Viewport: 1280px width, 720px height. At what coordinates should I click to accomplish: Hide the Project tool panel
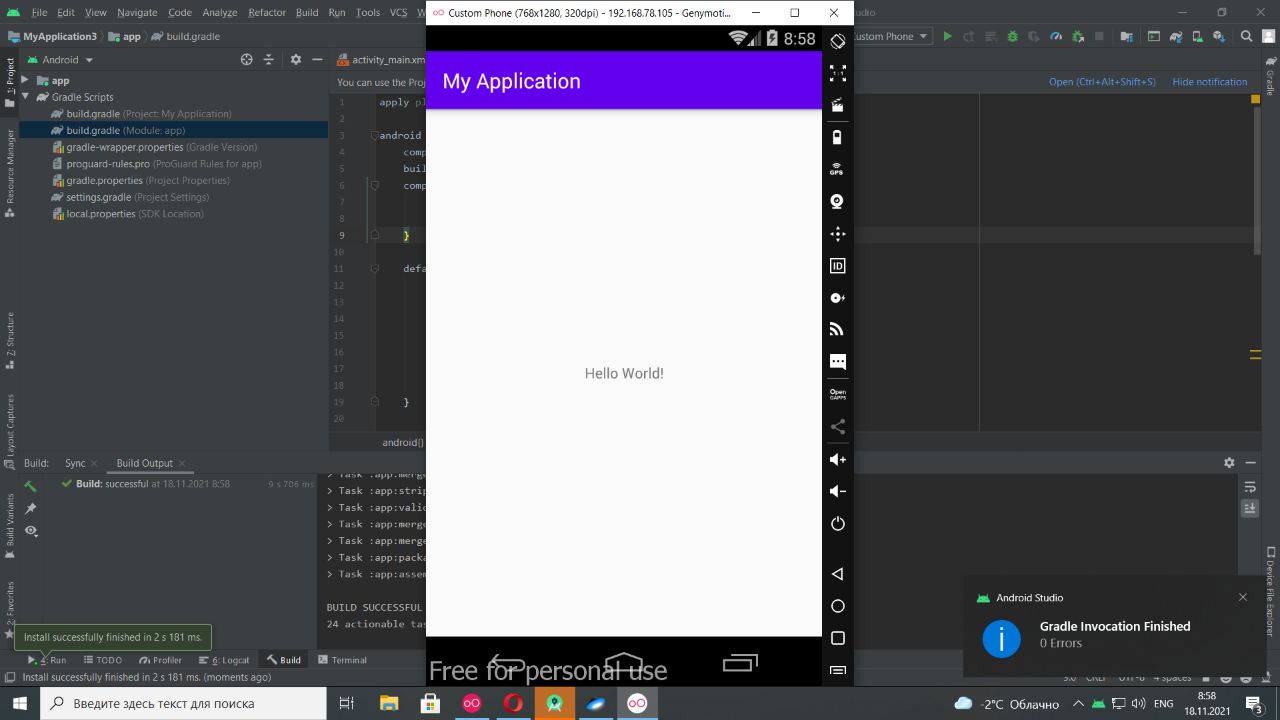coord(317,60)
